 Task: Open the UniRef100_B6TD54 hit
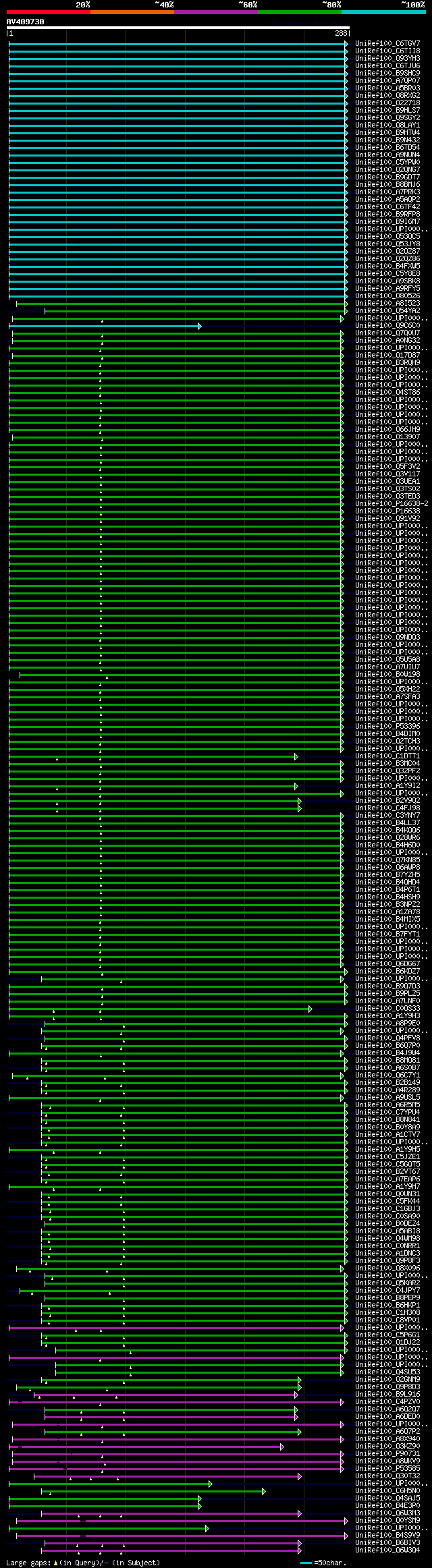tap(387, 147)
